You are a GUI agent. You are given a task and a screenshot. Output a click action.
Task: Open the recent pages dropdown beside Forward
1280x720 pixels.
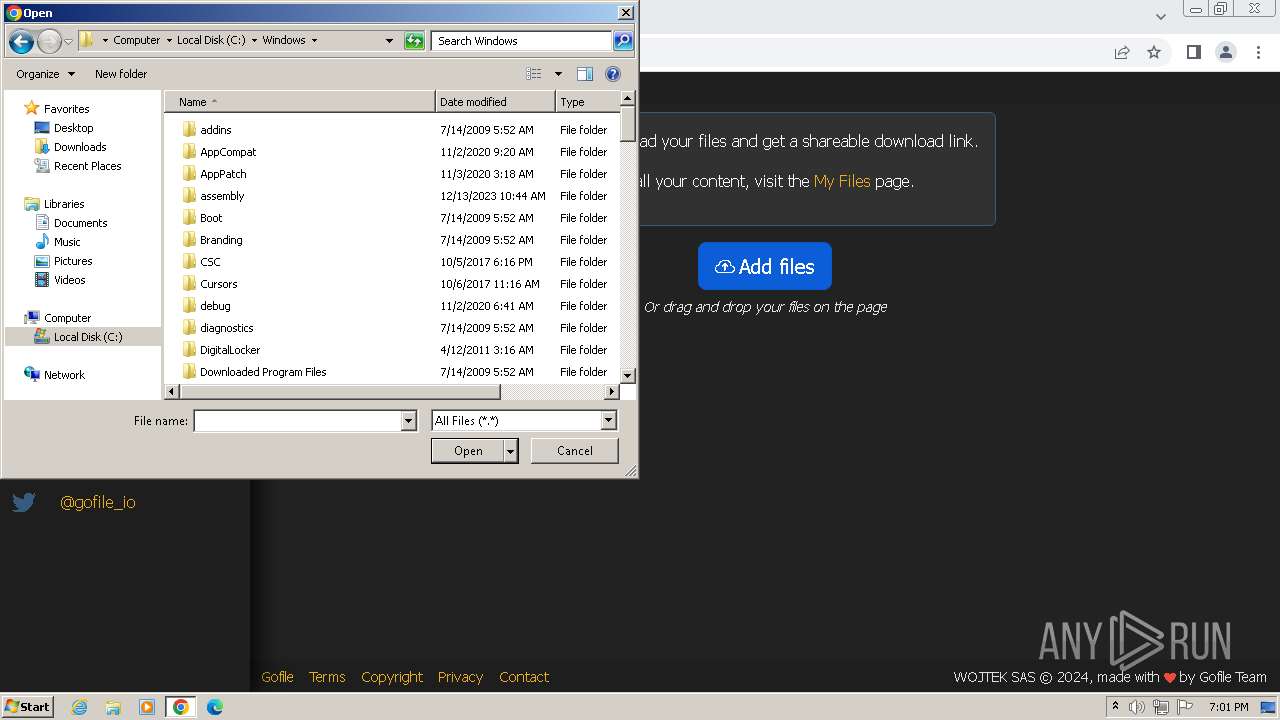[68, 41]
